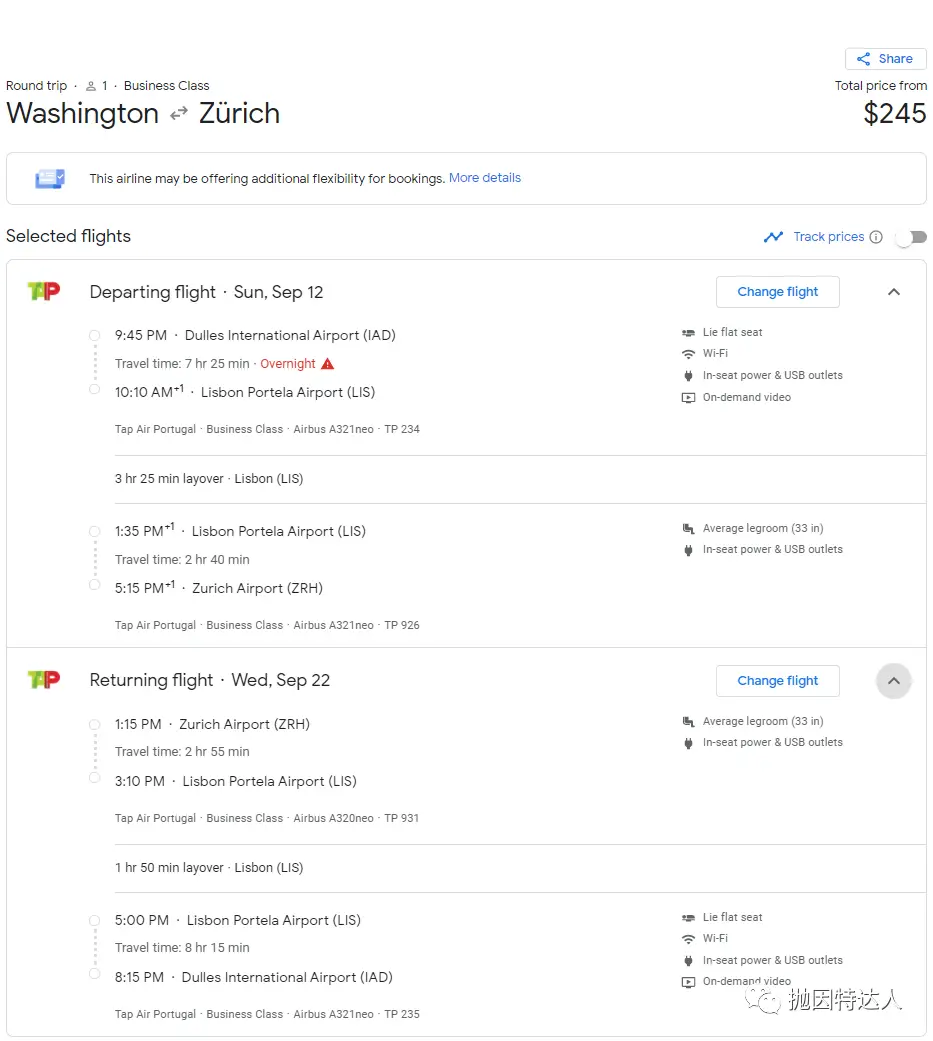Change the departing flight on Sep 12
This screenshot has width=933, height=1041.
pos(778,292)
